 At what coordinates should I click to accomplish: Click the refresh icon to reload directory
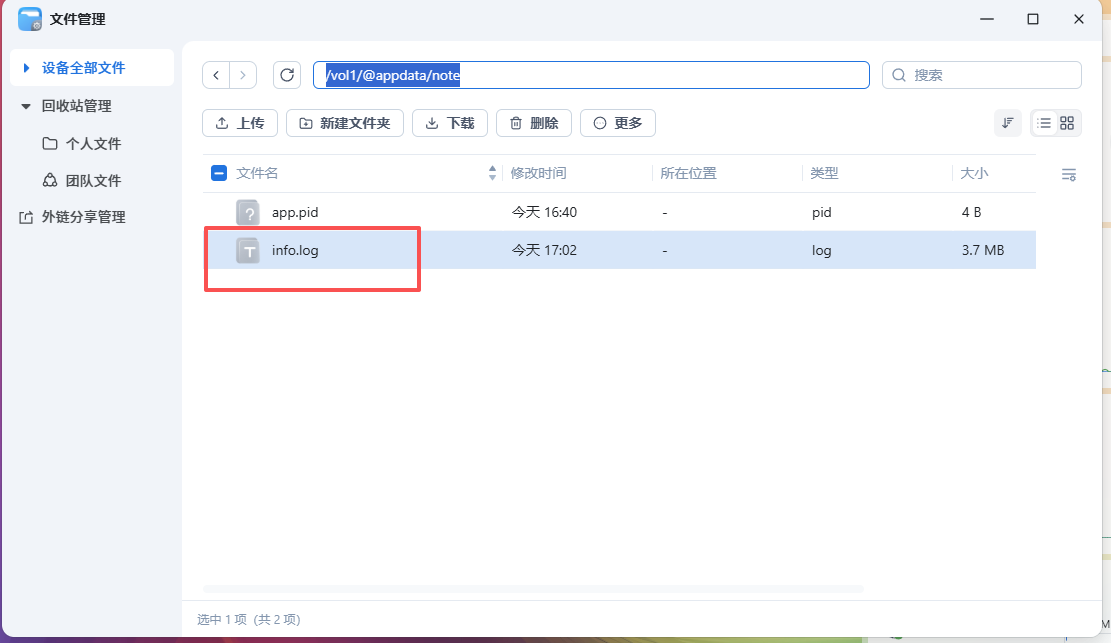[x=288, y=74]
